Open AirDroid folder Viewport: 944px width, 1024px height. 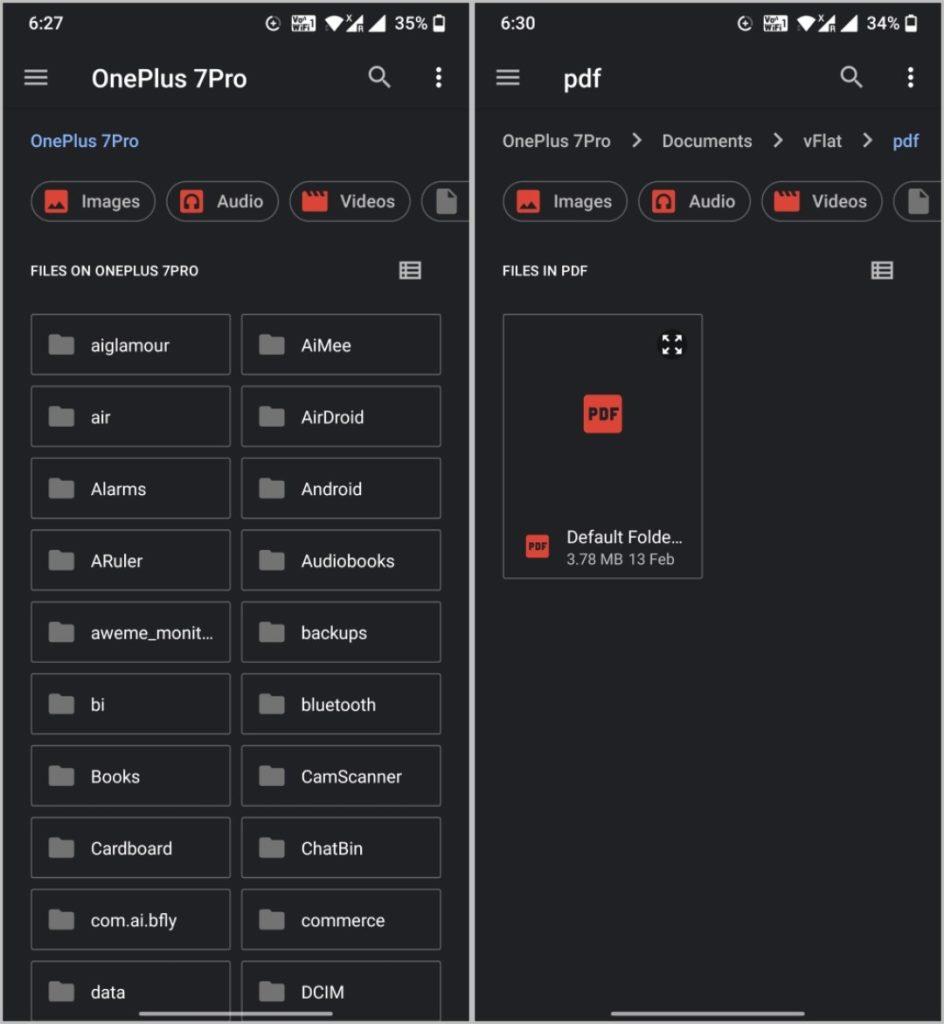click(341, 417)
